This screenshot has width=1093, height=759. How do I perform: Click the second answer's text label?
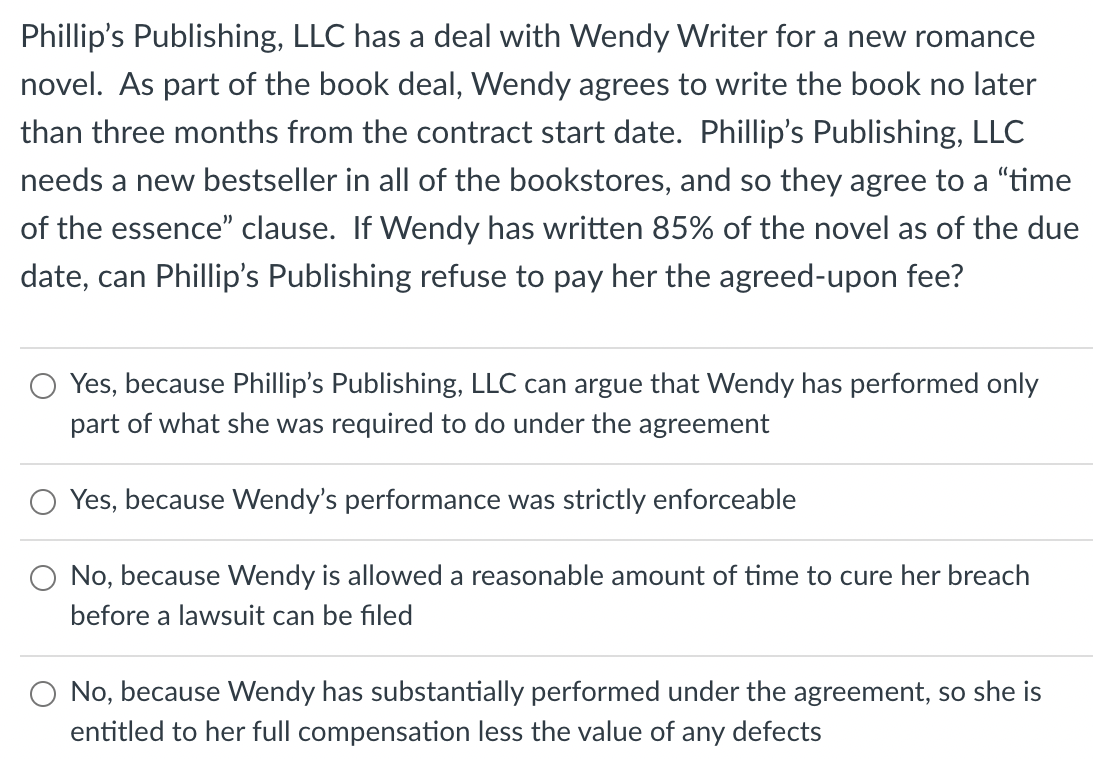click(433, 501)
